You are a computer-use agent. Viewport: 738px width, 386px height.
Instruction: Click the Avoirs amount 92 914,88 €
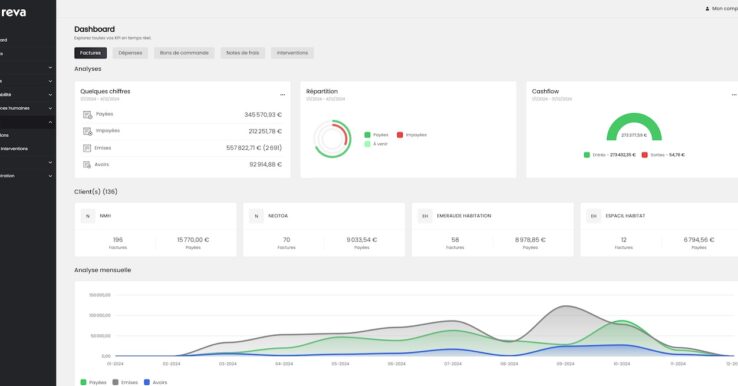[265, 164]
